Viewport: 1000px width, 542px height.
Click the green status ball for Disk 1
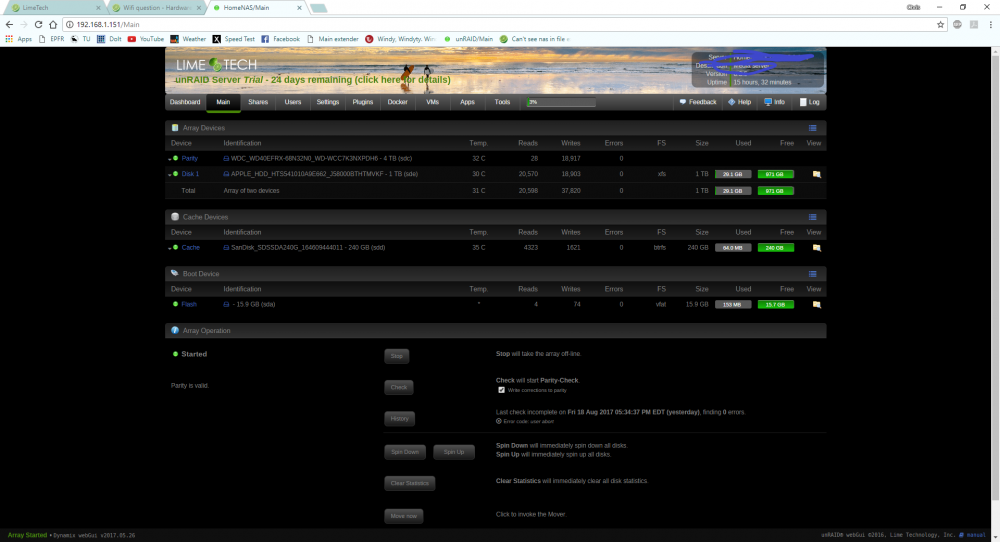point(175,174)
